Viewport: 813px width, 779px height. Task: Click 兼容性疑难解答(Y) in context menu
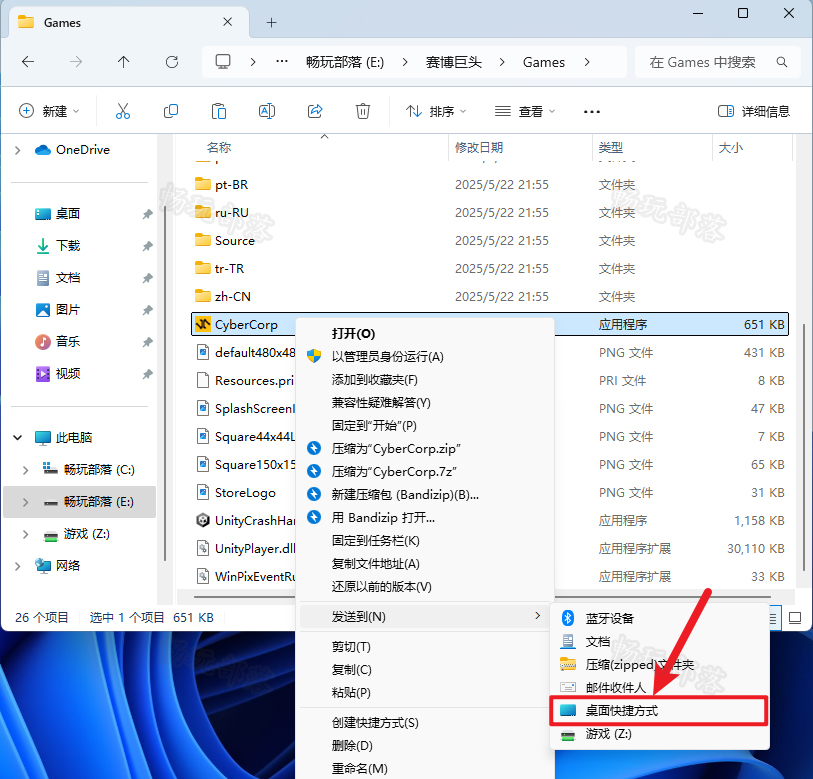tap(425, 402)
